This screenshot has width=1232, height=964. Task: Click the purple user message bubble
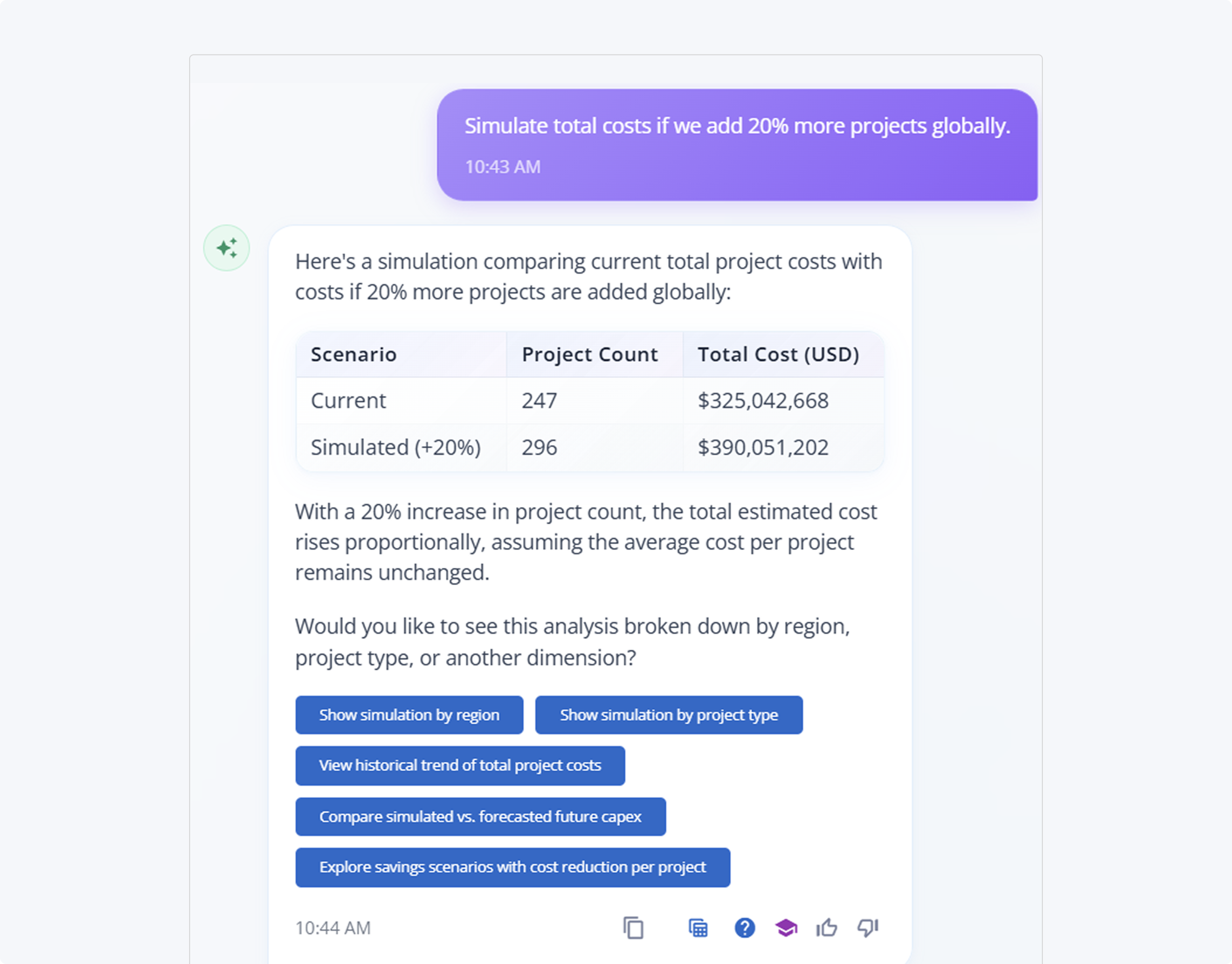point(736,144)
